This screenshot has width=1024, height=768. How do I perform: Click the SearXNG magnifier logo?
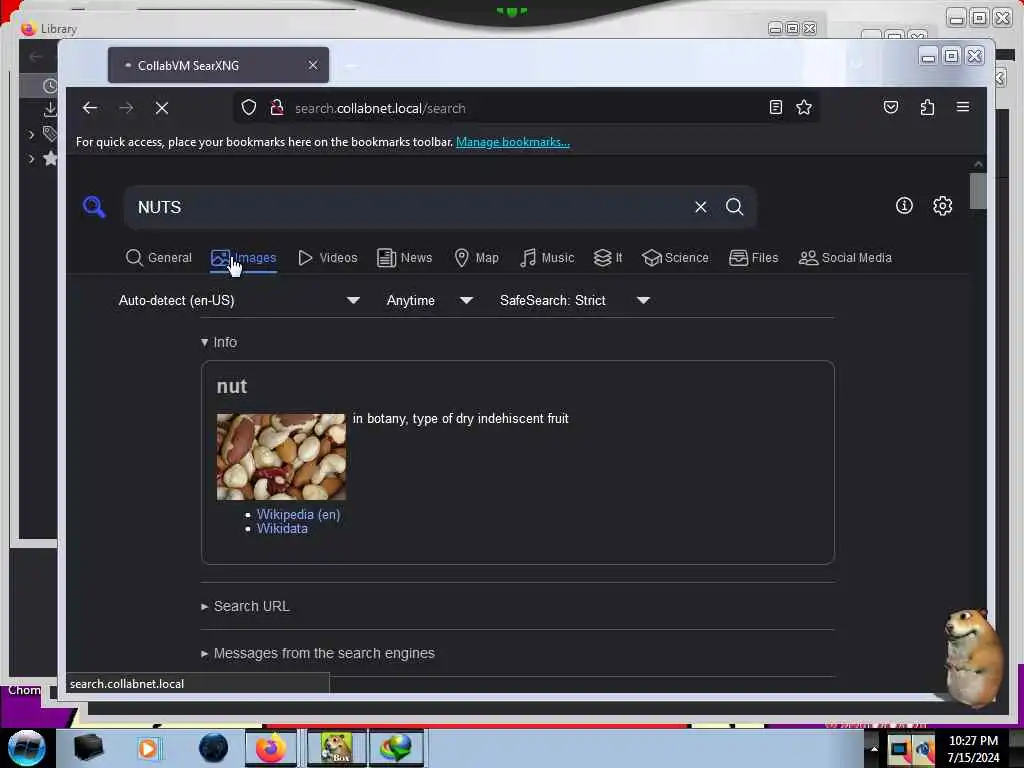[94, 207]
